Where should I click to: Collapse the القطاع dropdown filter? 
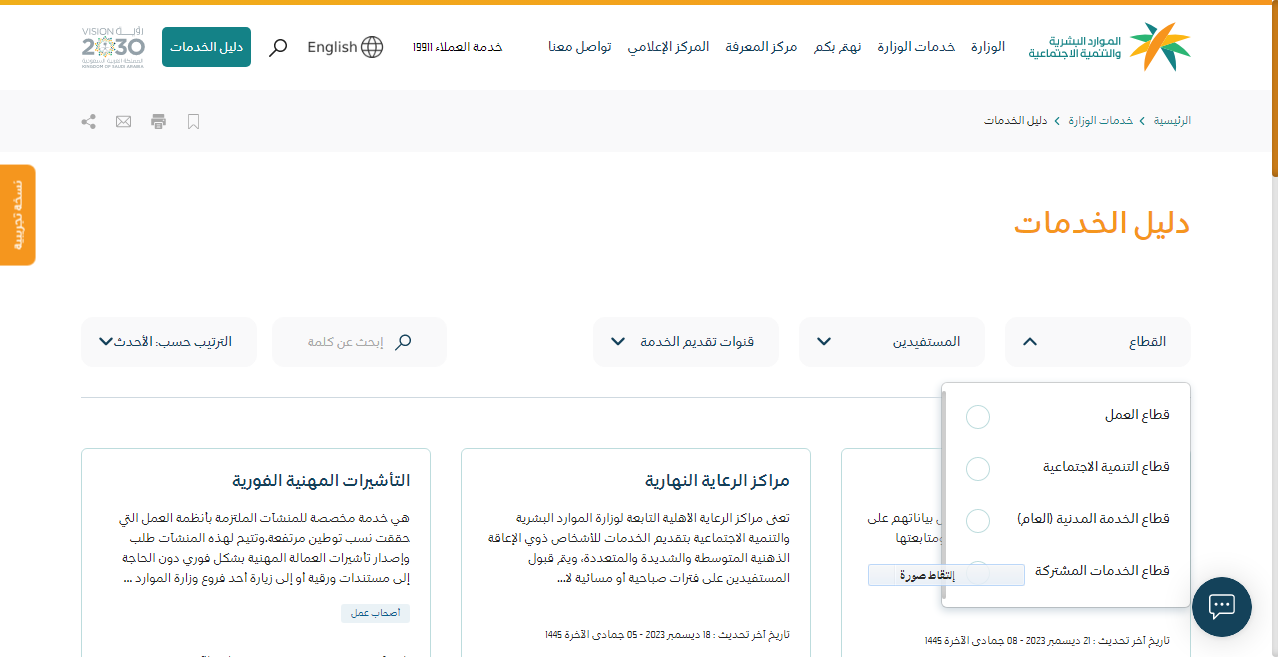coord(1098,342)
